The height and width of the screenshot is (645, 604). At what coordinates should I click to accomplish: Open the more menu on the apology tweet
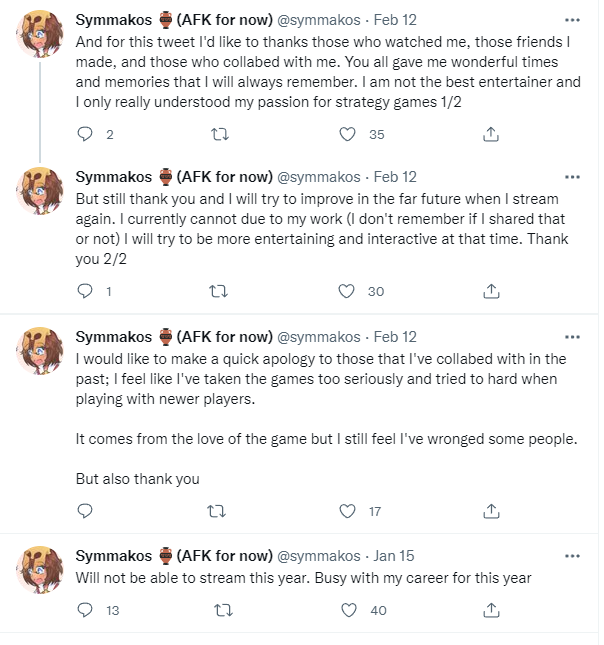[x=572, y=337]
